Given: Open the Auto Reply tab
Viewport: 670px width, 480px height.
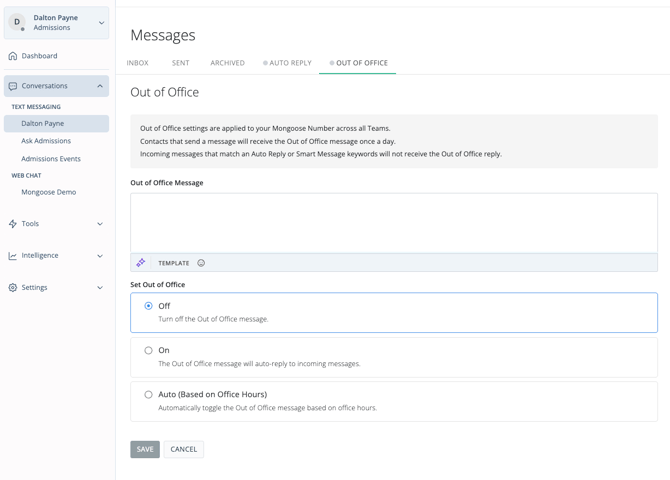Looking at the screenshot, I should click(x=288, y=63).
